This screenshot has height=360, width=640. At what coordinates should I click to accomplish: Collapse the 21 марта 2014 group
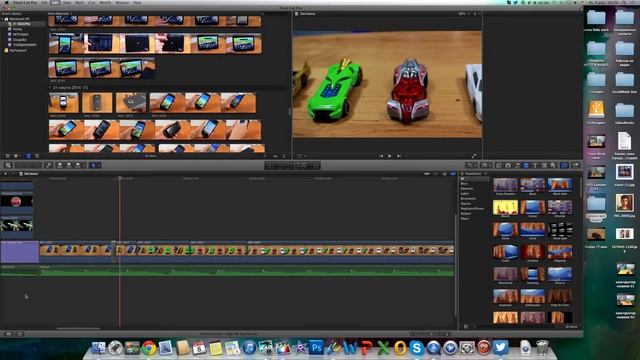[50, 87]
